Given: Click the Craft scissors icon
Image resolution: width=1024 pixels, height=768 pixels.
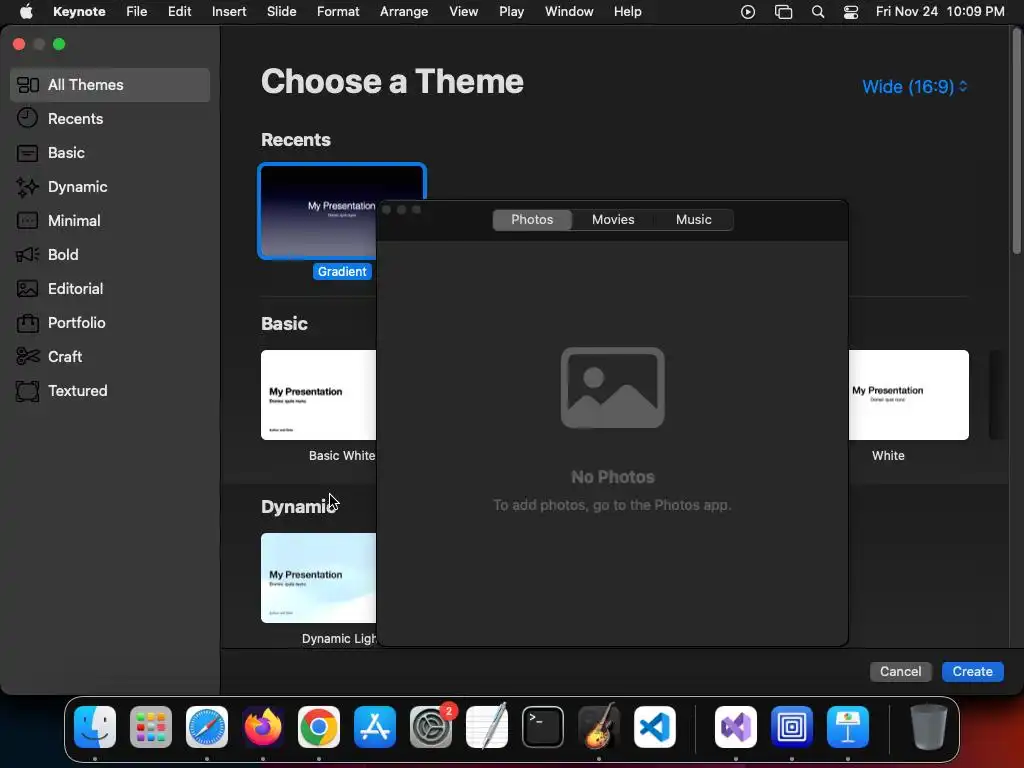Looking at the screenshot, I should tap(27, 357).
